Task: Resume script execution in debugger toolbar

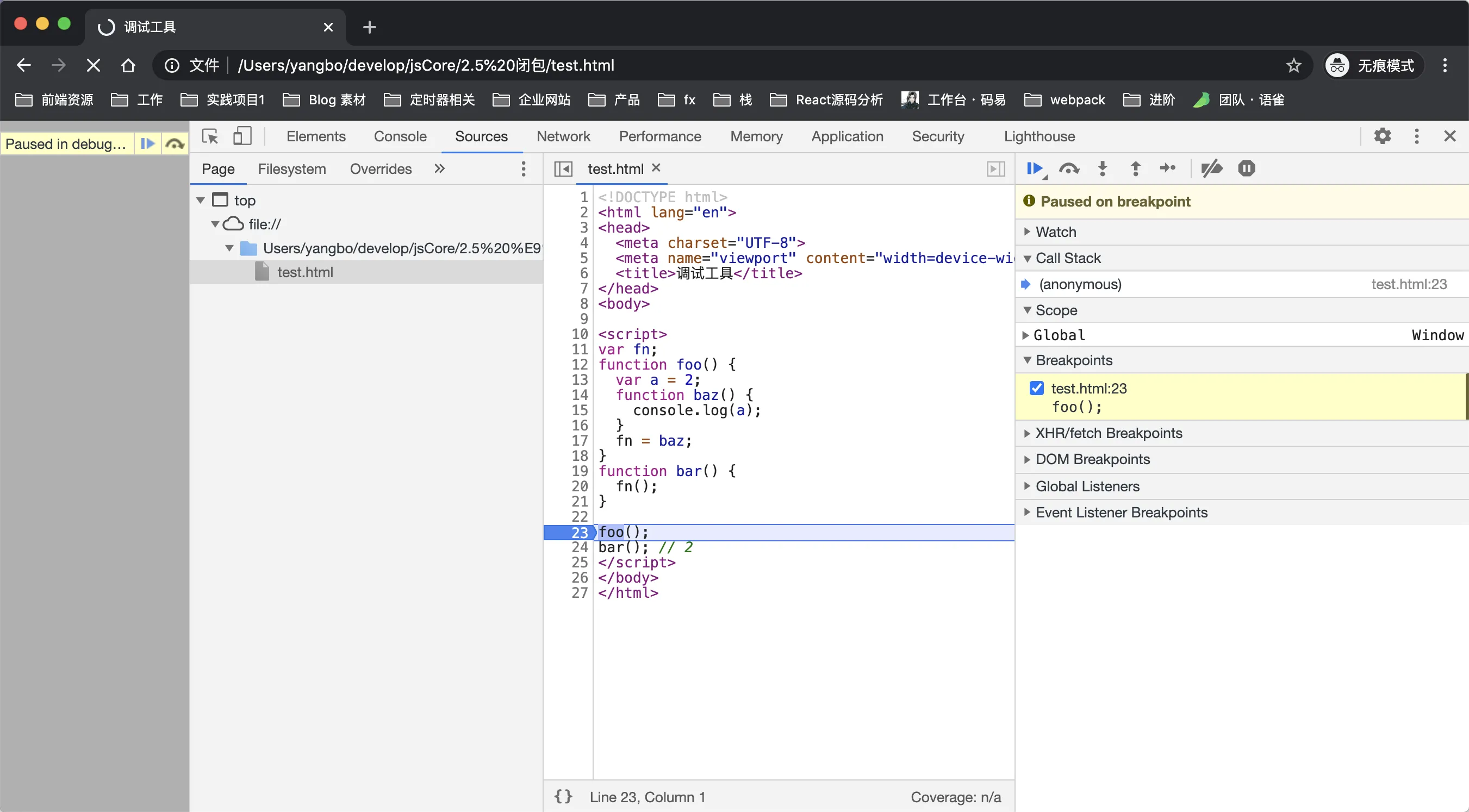Action: coord(1035,169)
